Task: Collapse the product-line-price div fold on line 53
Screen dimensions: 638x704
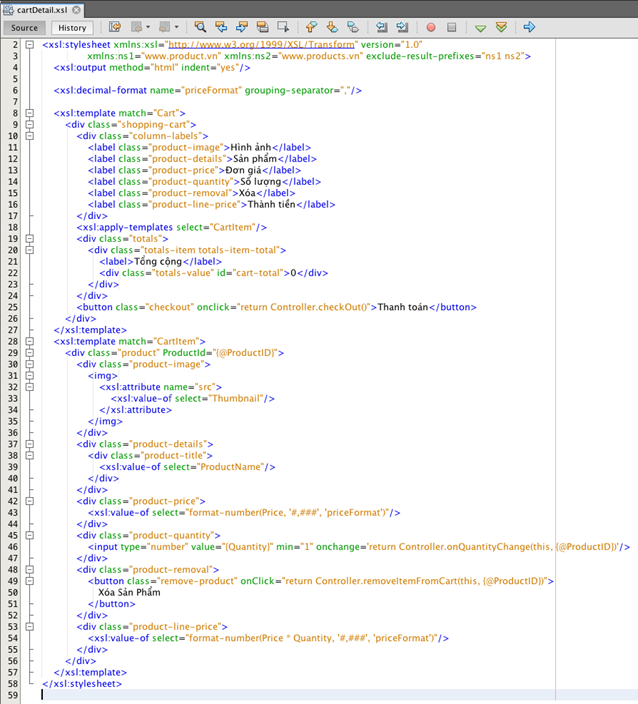Action: [x=30, y=626]
